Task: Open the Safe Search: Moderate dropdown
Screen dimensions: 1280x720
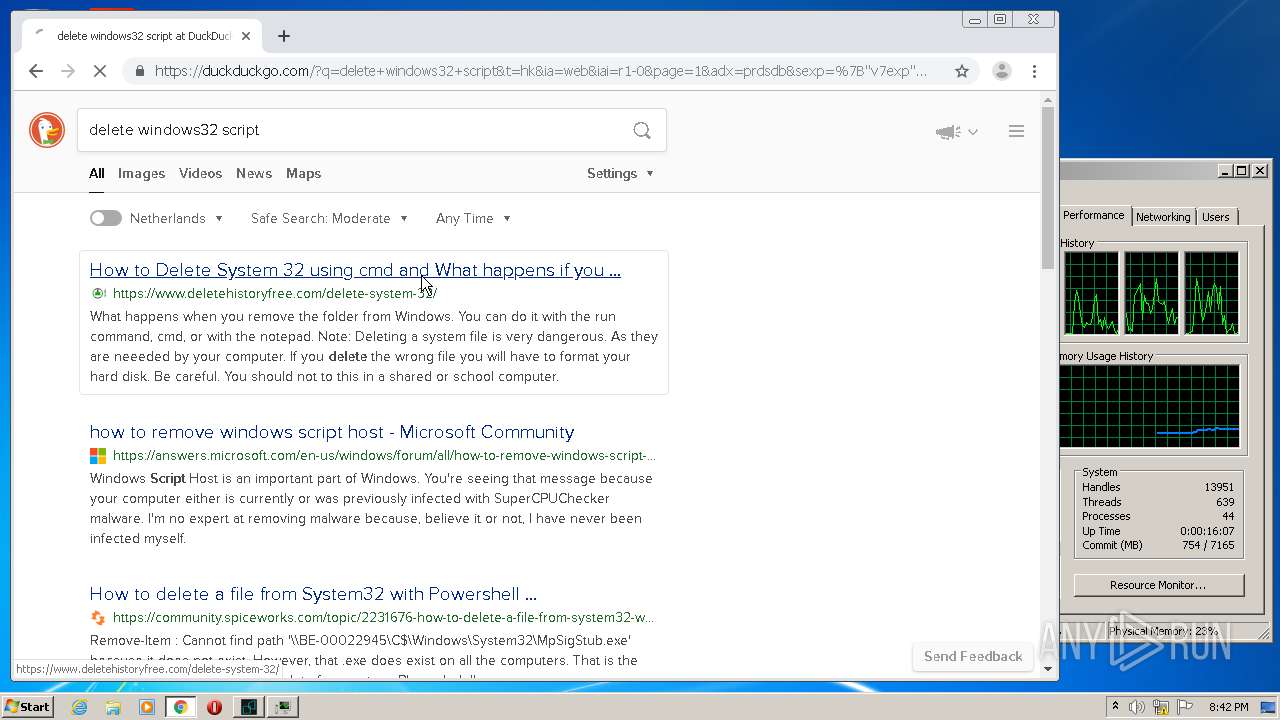Action: (x=329, y=218)
